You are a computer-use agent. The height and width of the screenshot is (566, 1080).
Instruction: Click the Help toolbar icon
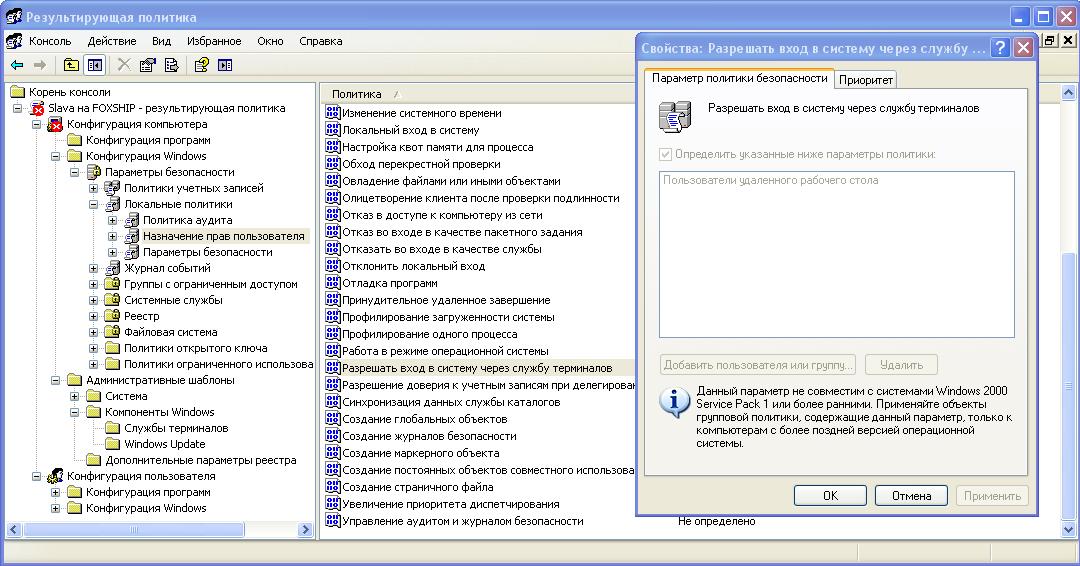201,65
